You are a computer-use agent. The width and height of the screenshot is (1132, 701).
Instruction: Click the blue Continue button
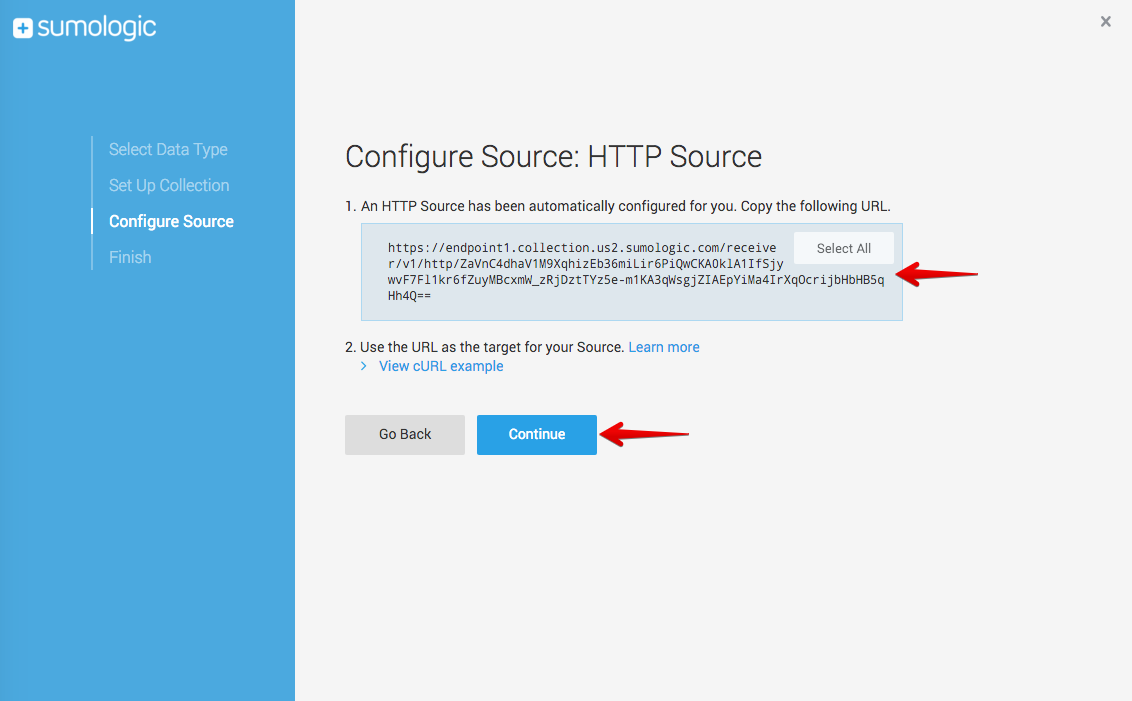point(536,435)
